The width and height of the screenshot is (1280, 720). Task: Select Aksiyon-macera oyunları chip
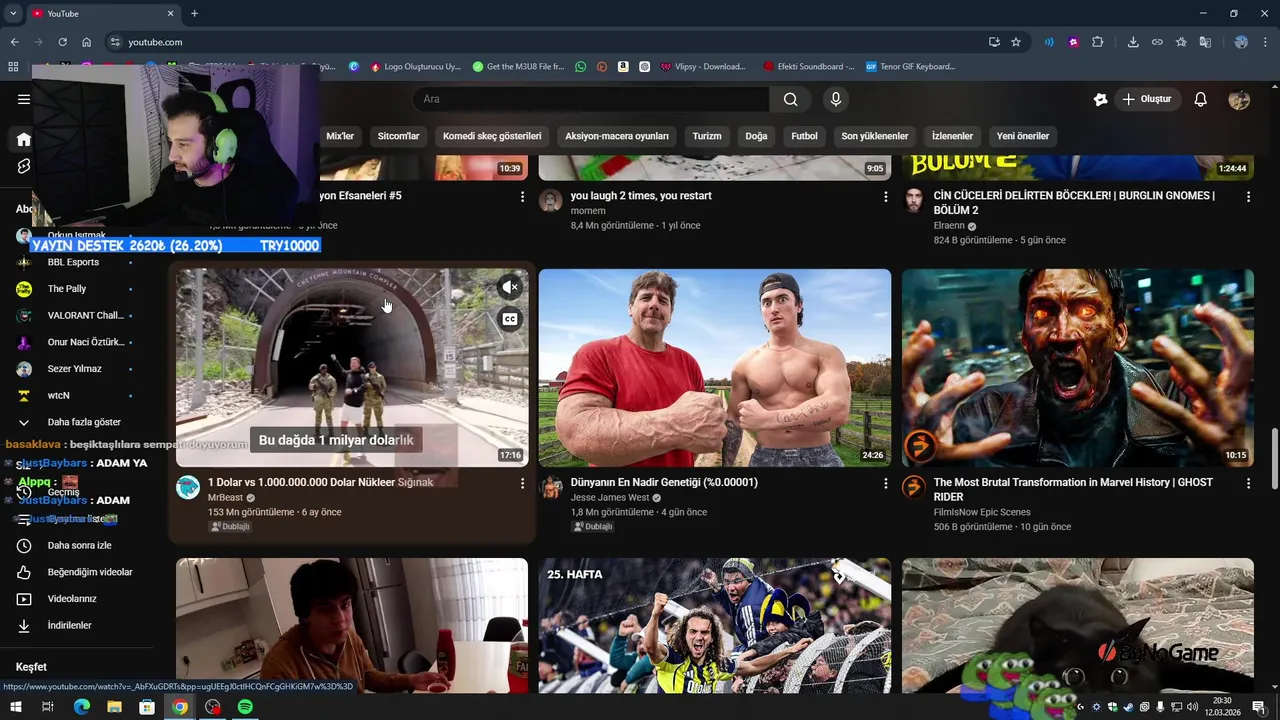(617, 136)
